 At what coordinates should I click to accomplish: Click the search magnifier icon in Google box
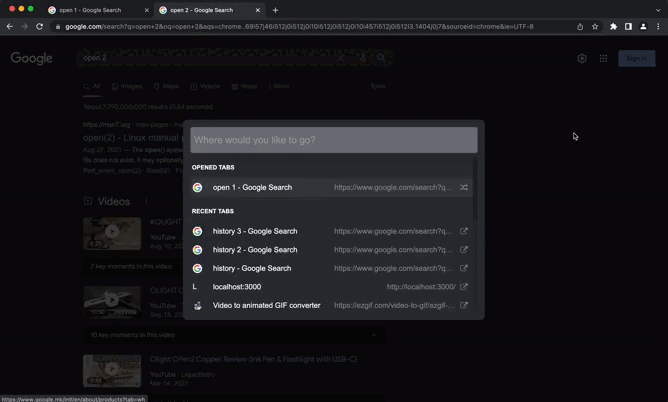coord(381,58)
